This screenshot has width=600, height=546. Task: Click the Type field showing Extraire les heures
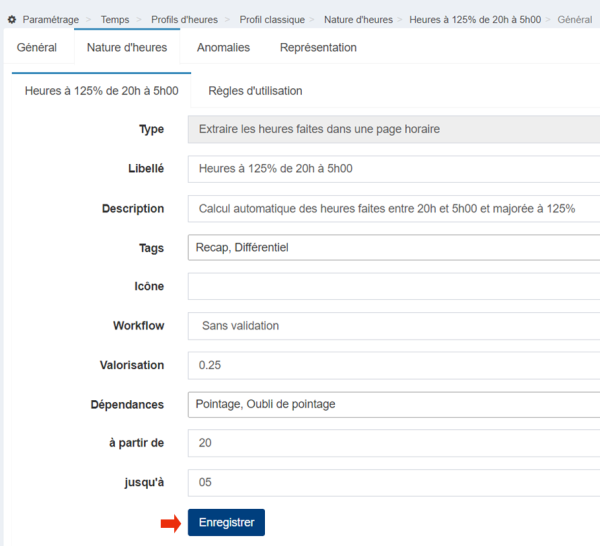click(x=394, y=129)
